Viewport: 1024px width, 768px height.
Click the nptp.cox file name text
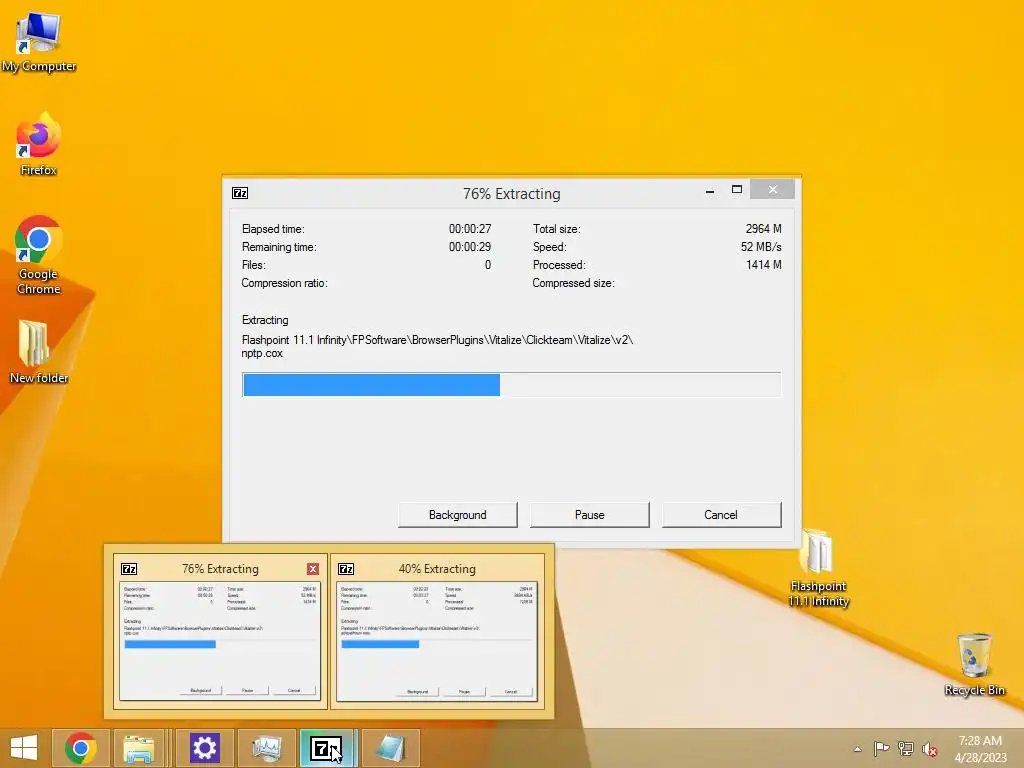(262, 353)
